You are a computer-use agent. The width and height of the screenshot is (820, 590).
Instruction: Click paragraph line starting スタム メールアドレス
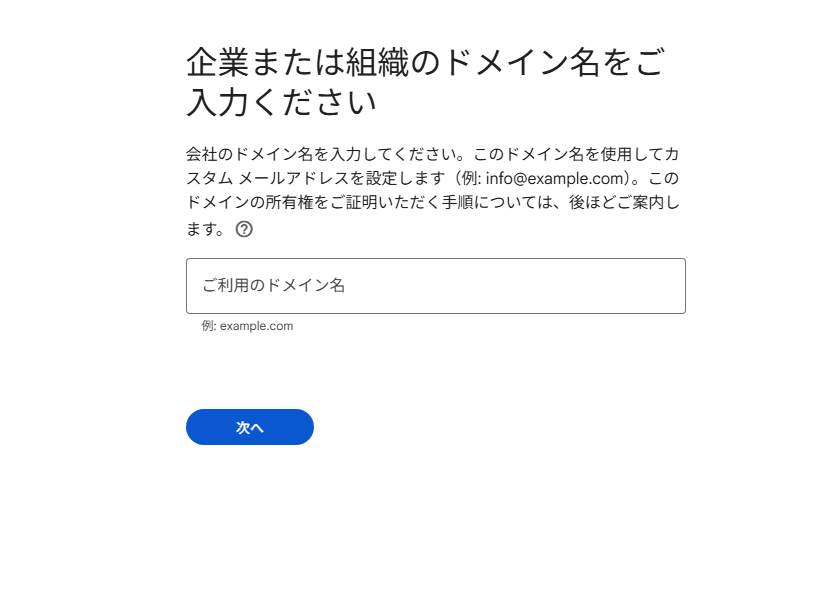(x=432, y=178)
